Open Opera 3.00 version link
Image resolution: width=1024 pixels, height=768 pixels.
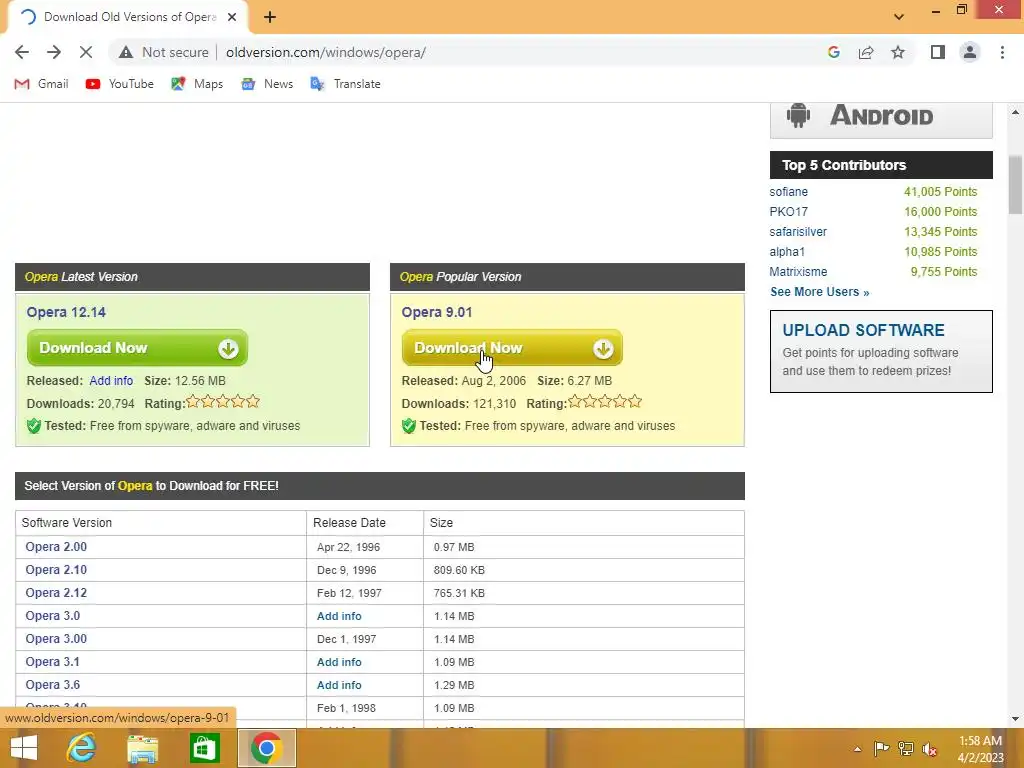click(56, 639)
